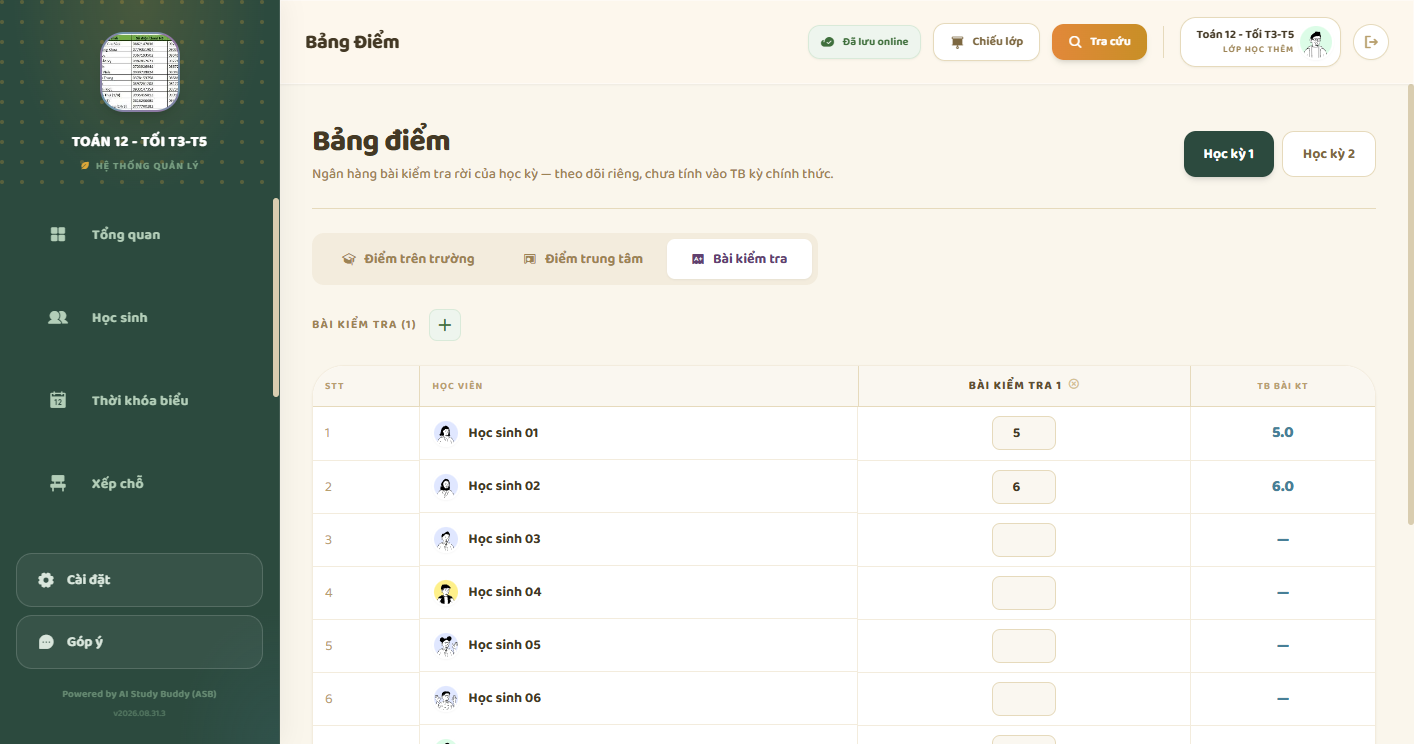The height and width of the screenshot is (744, 1414).
Task: Click the Toán 12 - Tối T3-T5 class chip
Action: tap(1260, 42)
